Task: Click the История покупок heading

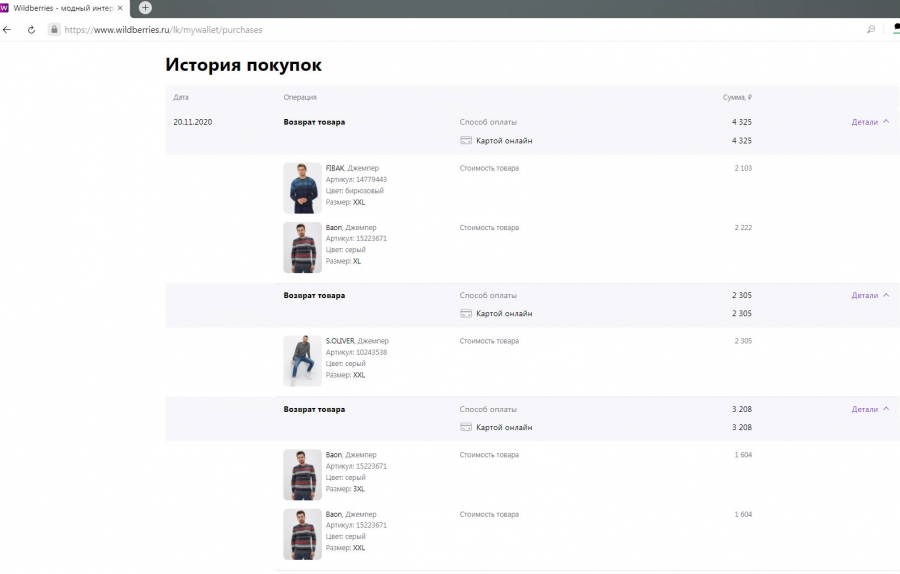Action: (243, 65)
